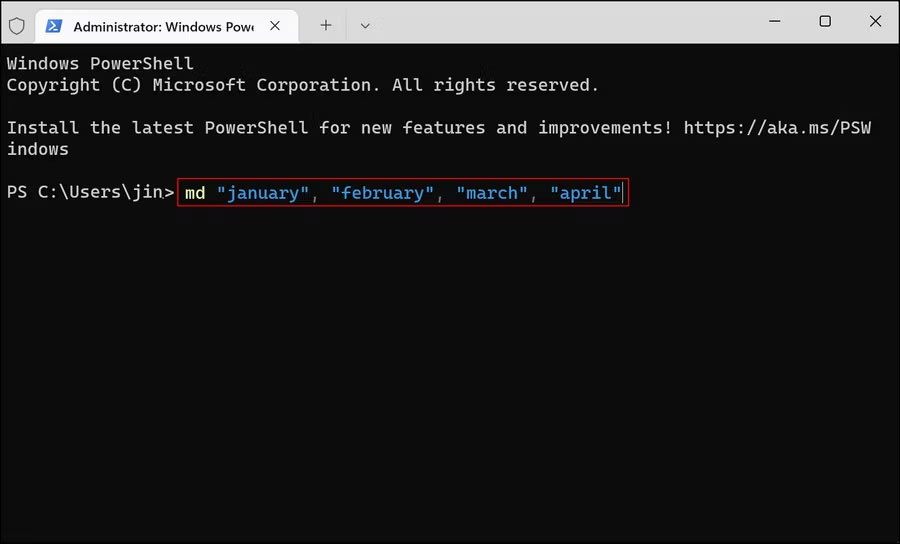Image resolution: width=900 pixels, height=544 pixels.
Task: Click the shield icon in title bar
Action: 17,26
